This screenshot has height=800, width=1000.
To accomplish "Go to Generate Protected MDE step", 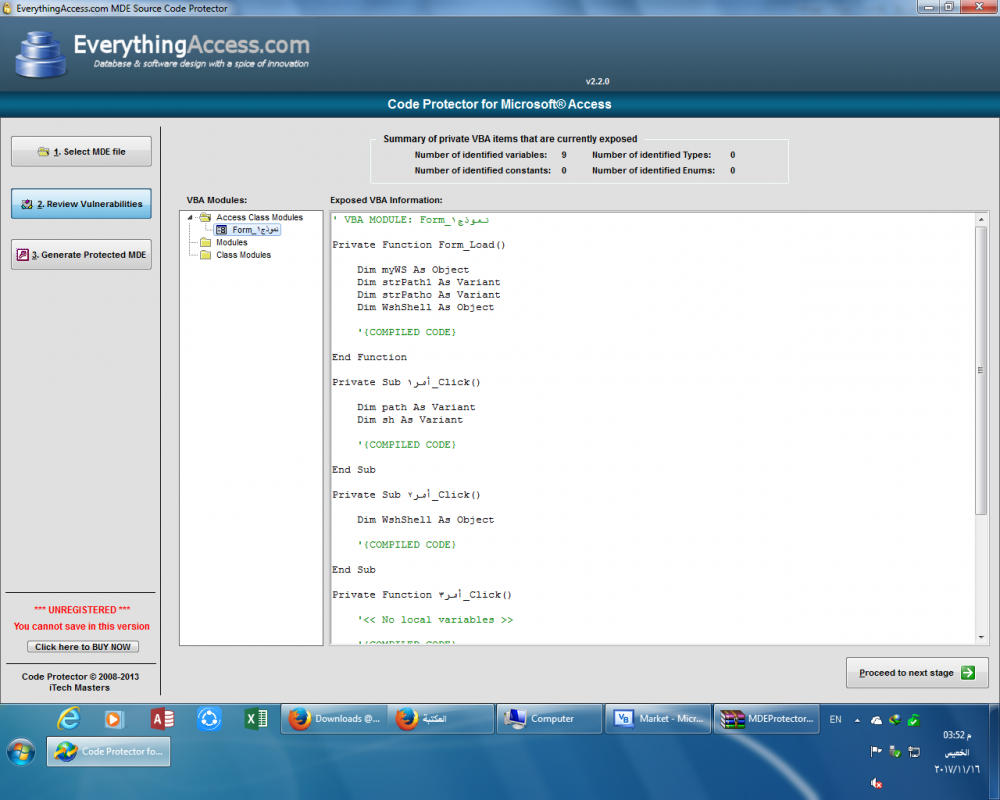I will (x=81, y=255).
